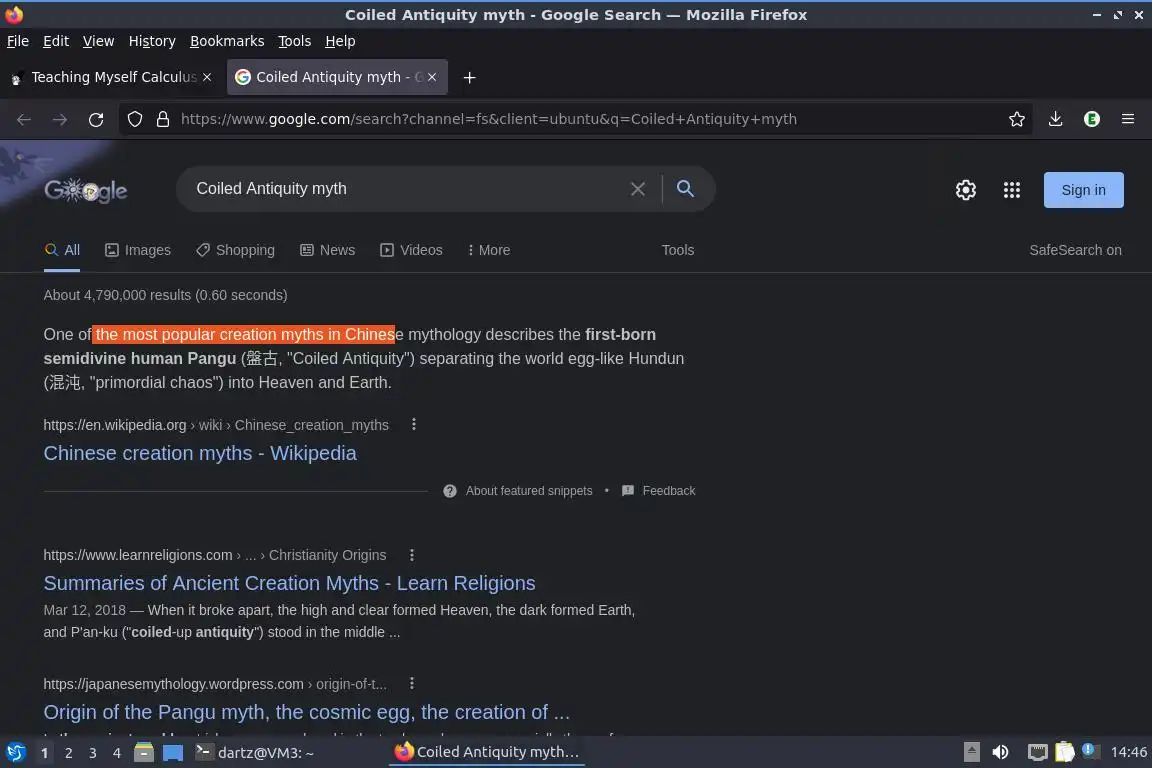Click the Coiled Antiquity myth taskbar window button
The width and height of the screenshot is (1152, 768).
487,752
